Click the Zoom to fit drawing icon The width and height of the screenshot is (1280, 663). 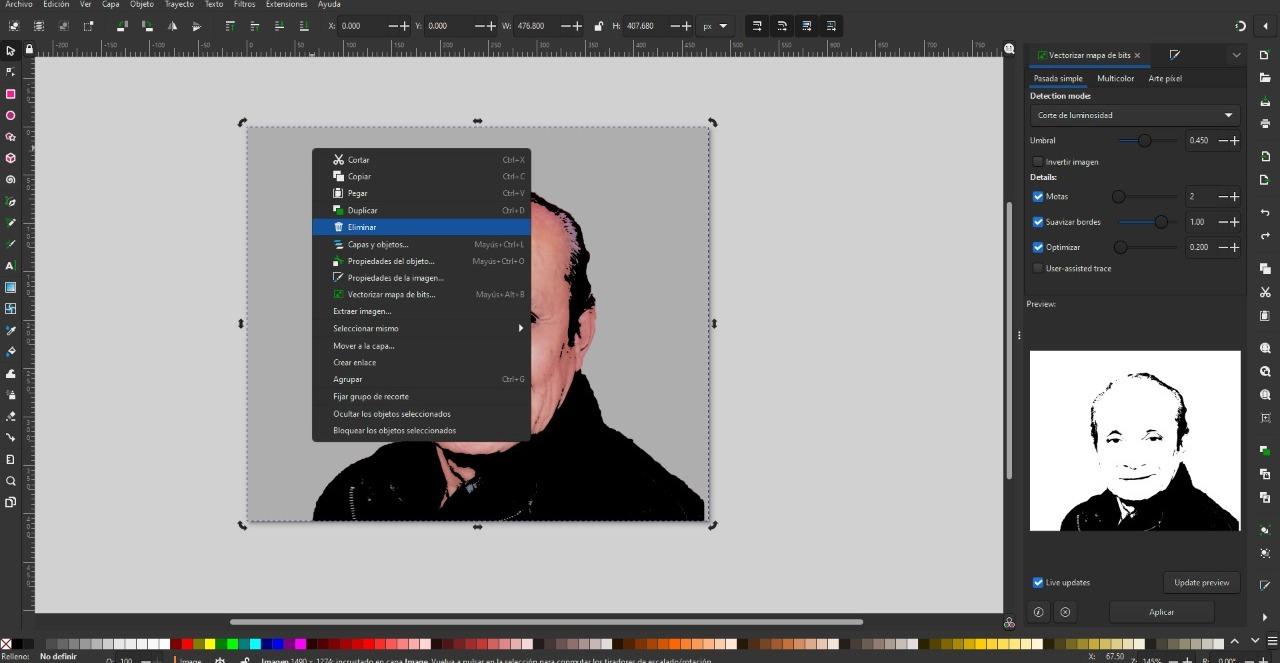pos(1265,372)
